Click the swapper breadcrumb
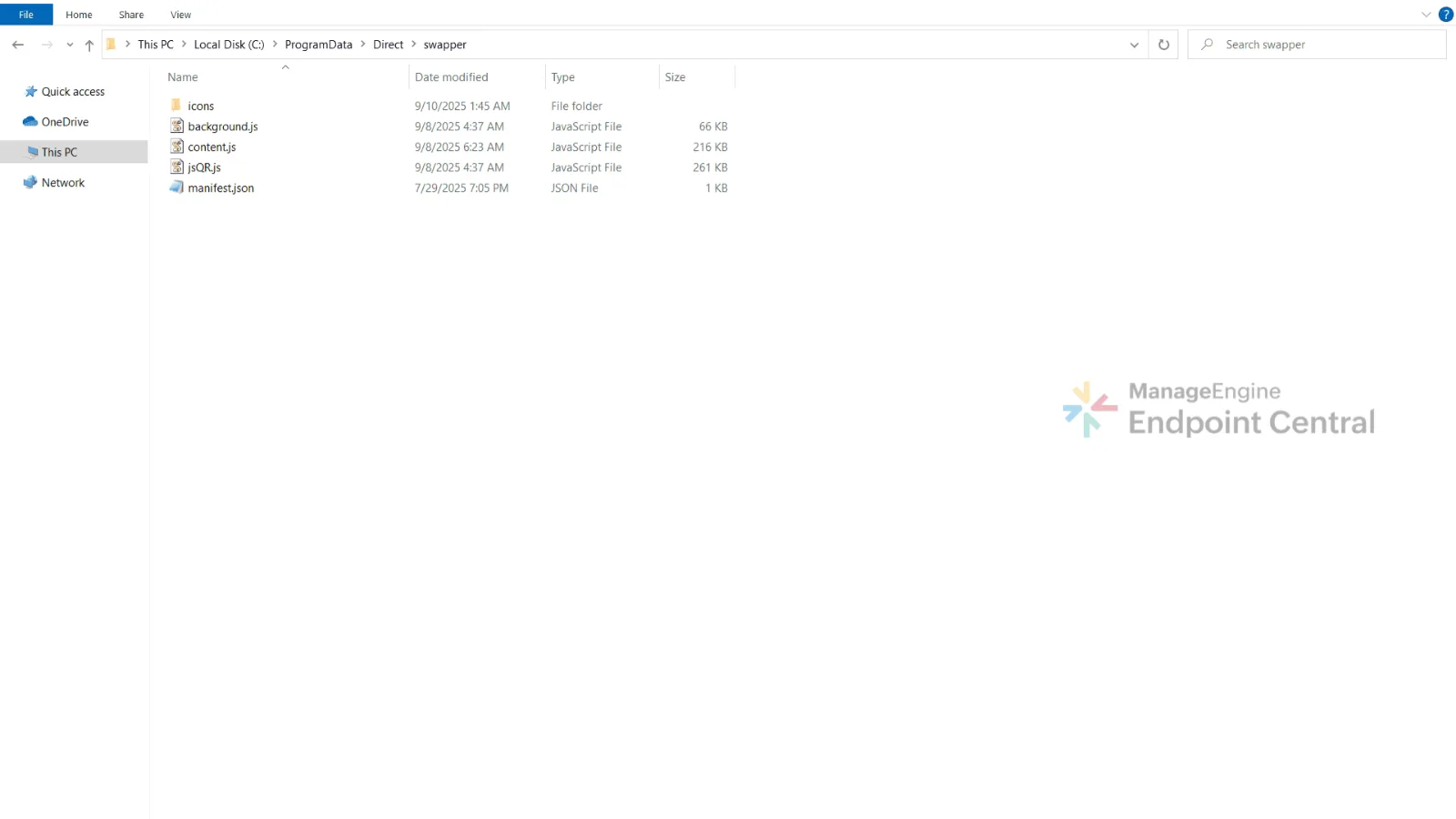 (445, 45)
